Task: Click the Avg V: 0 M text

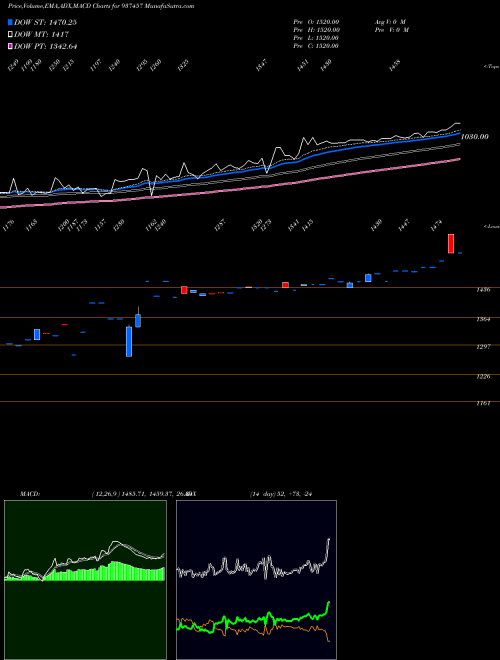Action: tap(390, 21)
